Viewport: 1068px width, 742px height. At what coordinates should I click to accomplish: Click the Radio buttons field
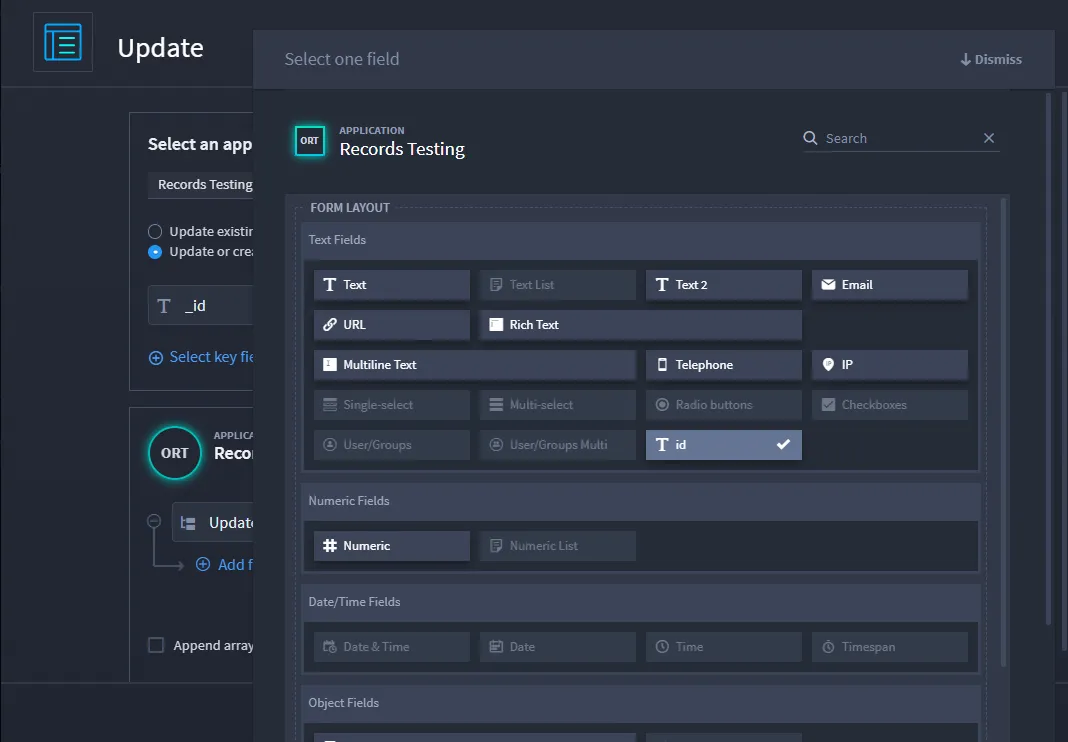coord(723,405)
